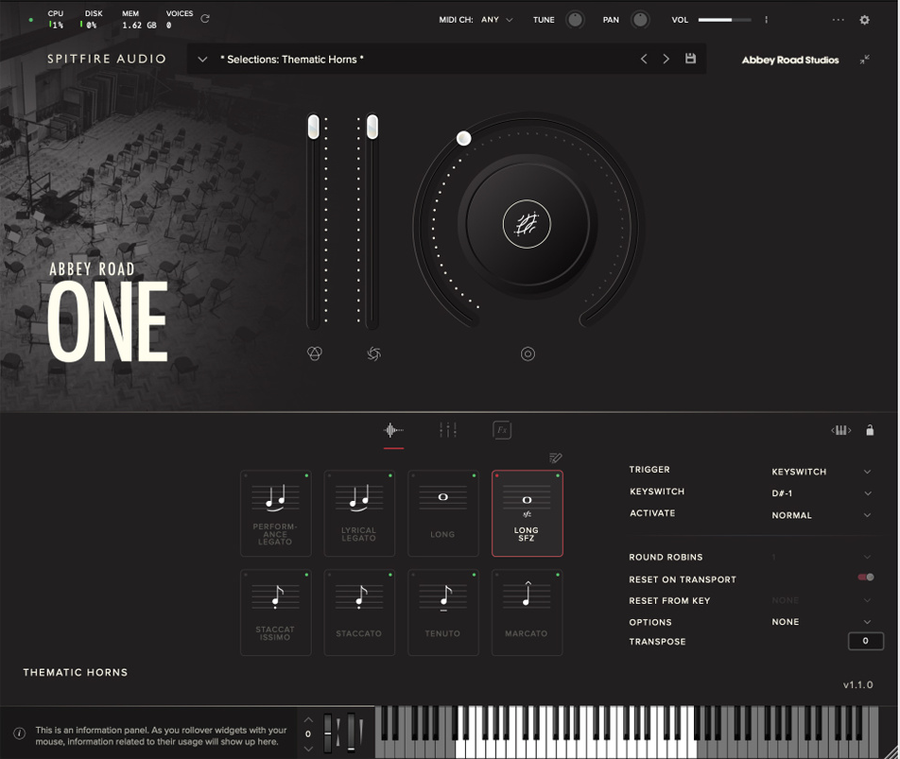Click the octave up arrow
900x759 pixels.
click(x=308, y=719)
